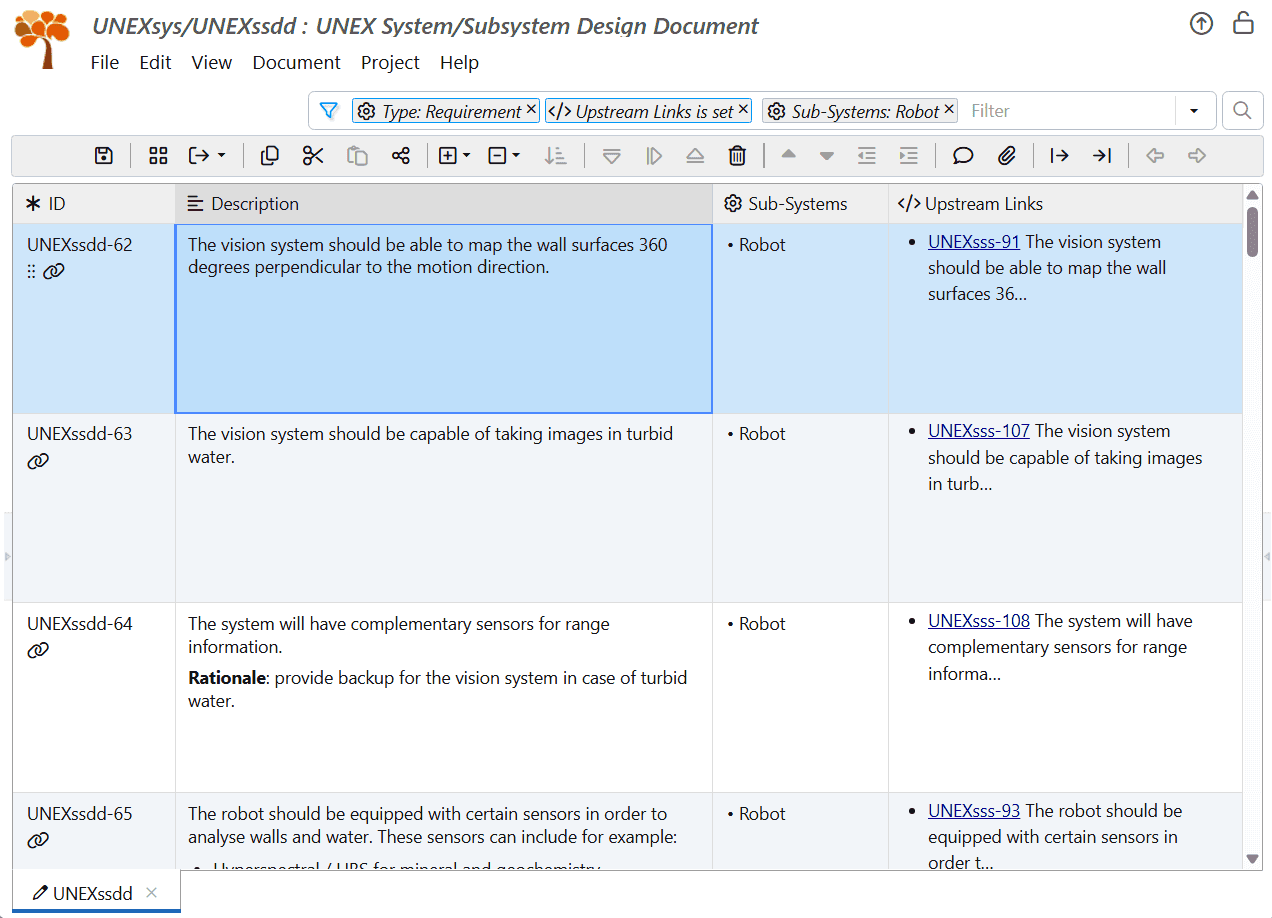Open the Project menu
1272x918 pixels.
(x=390, y=62)
